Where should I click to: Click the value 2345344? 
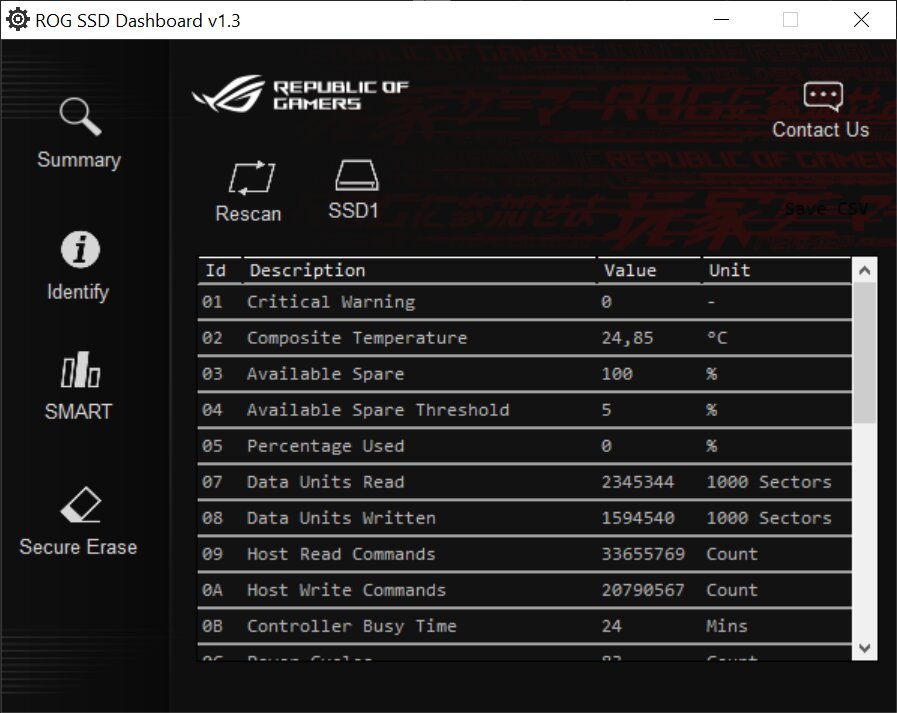(638, 482)
